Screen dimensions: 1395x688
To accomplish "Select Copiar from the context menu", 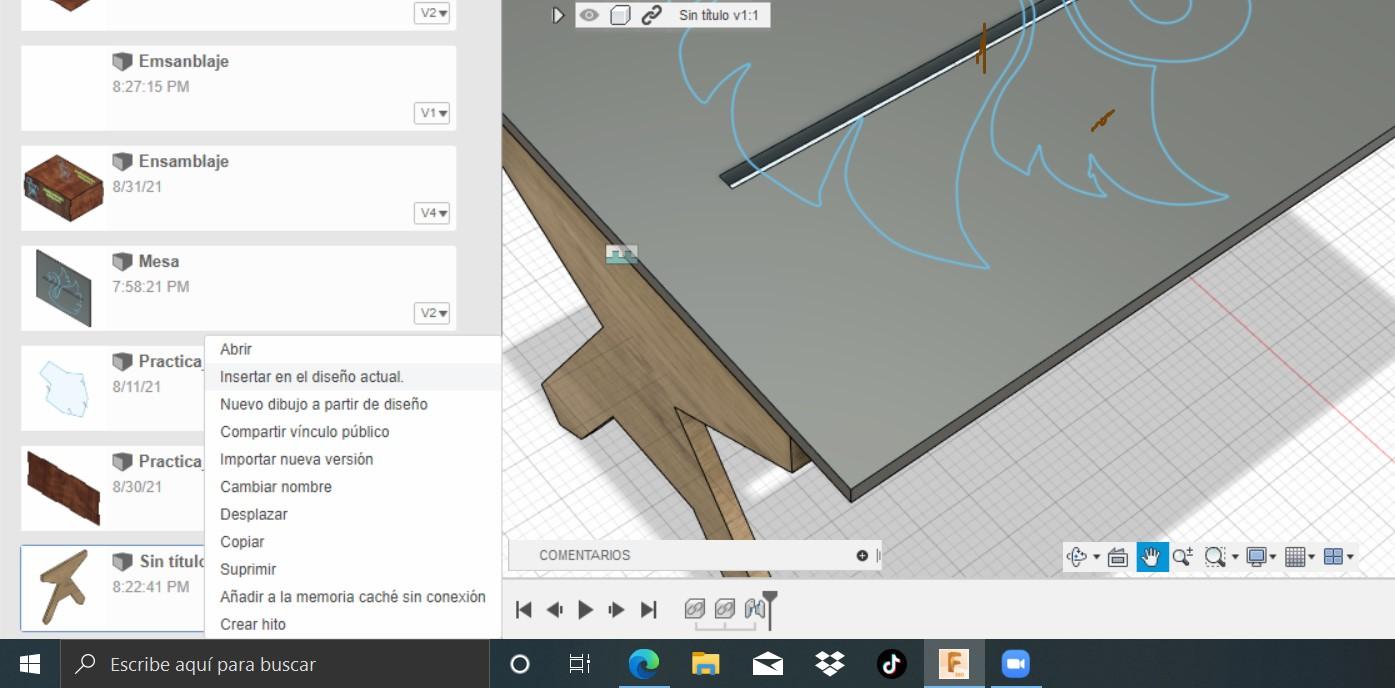I will point(242,542).
